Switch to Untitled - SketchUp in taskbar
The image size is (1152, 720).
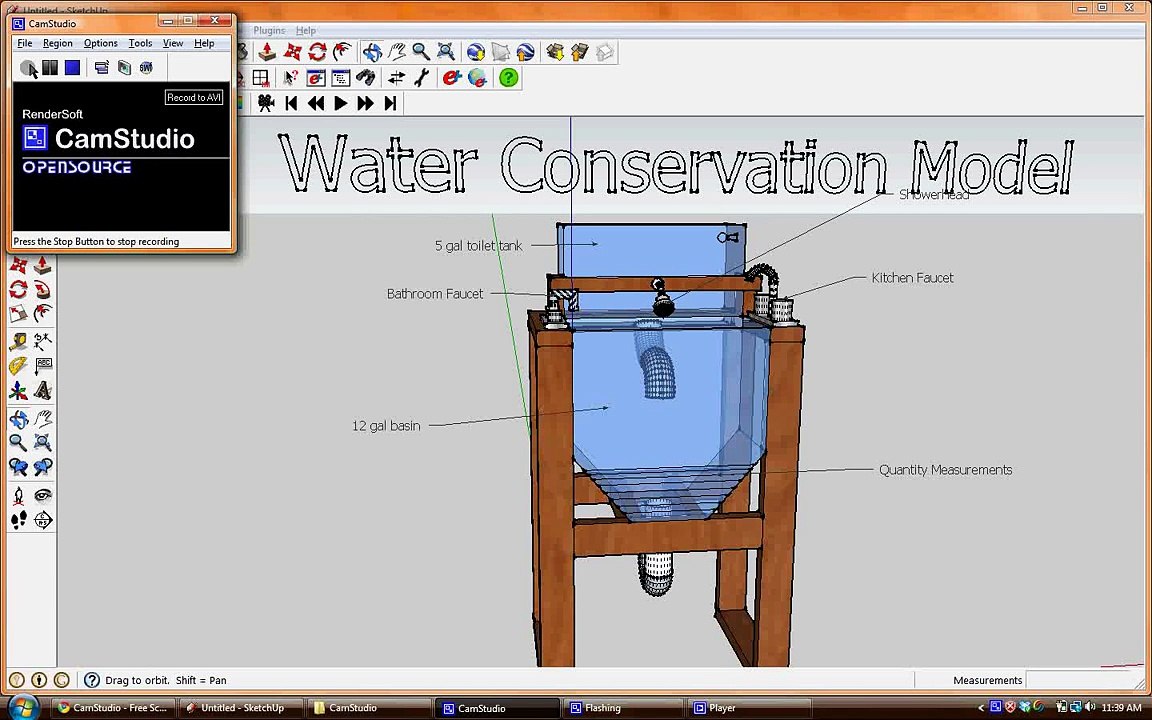click(240, 708)
